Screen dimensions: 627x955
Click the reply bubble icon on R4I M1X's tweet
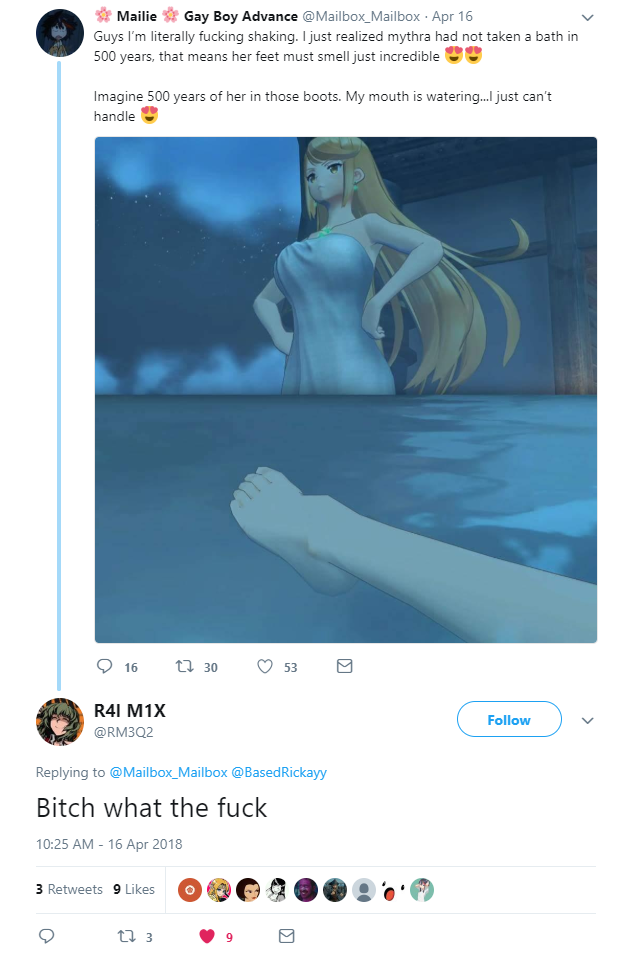[46, 936]
